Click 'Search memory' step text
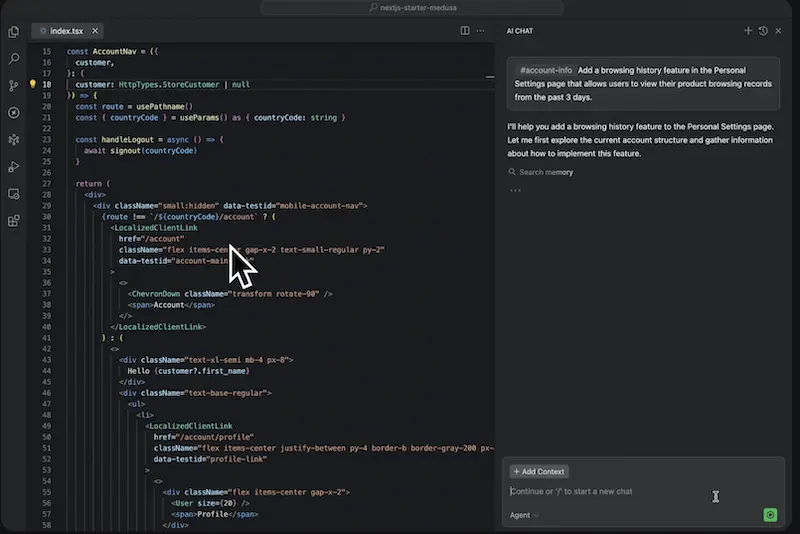 coord(546,172)
